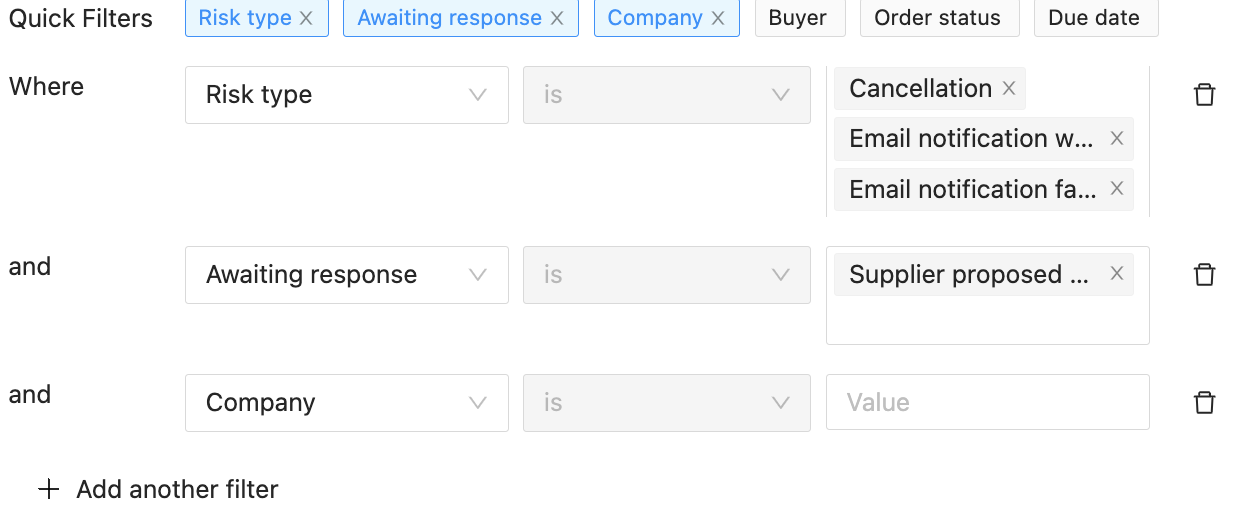
Task: Click the Company Value input field
Action: pos(988,403)
